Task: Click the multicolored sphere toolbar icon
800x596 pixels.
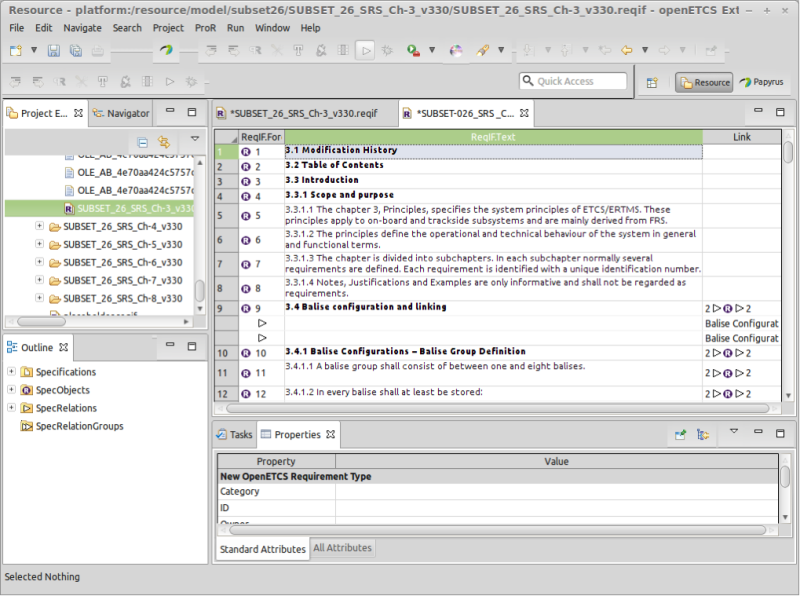Action: 456,50
